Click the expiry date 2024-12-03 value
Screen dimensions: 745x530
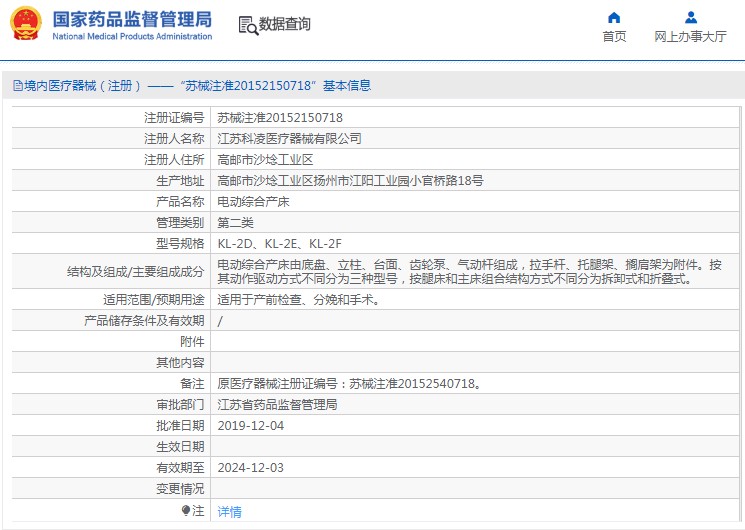pos(250,468)
